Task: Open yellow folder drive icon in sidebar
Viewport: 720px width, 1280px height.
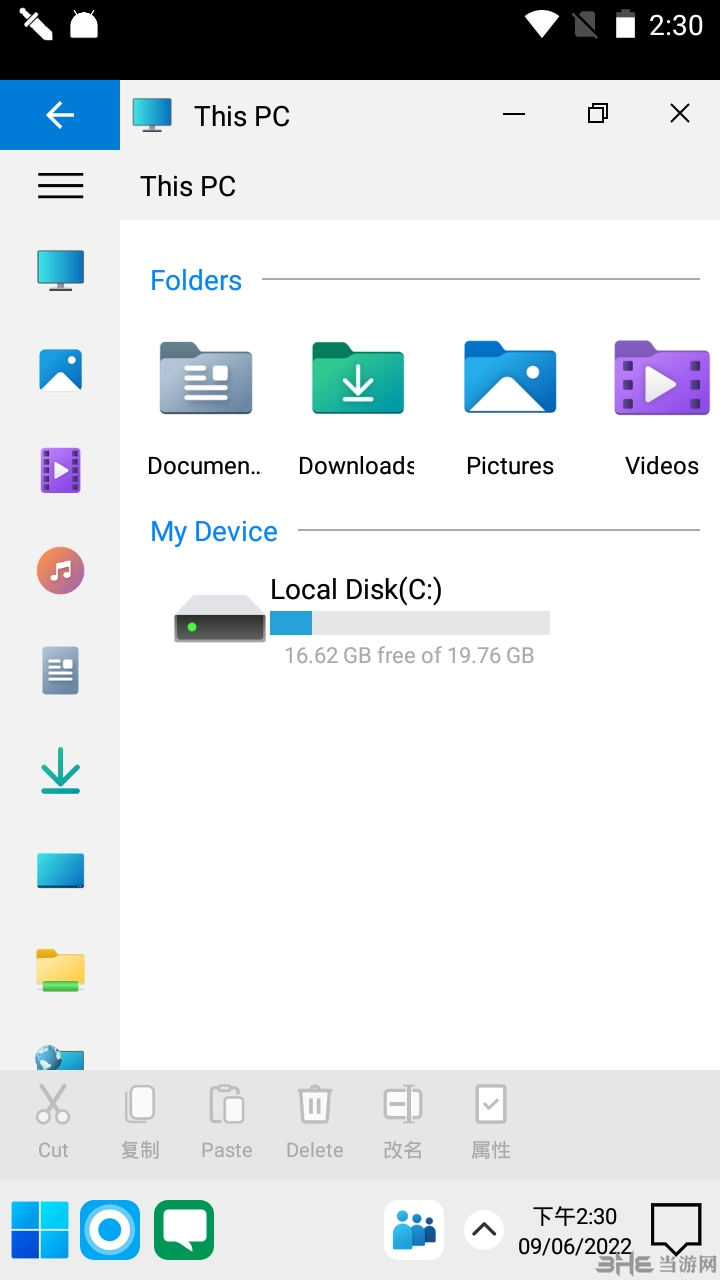Action: coord(60,970)
